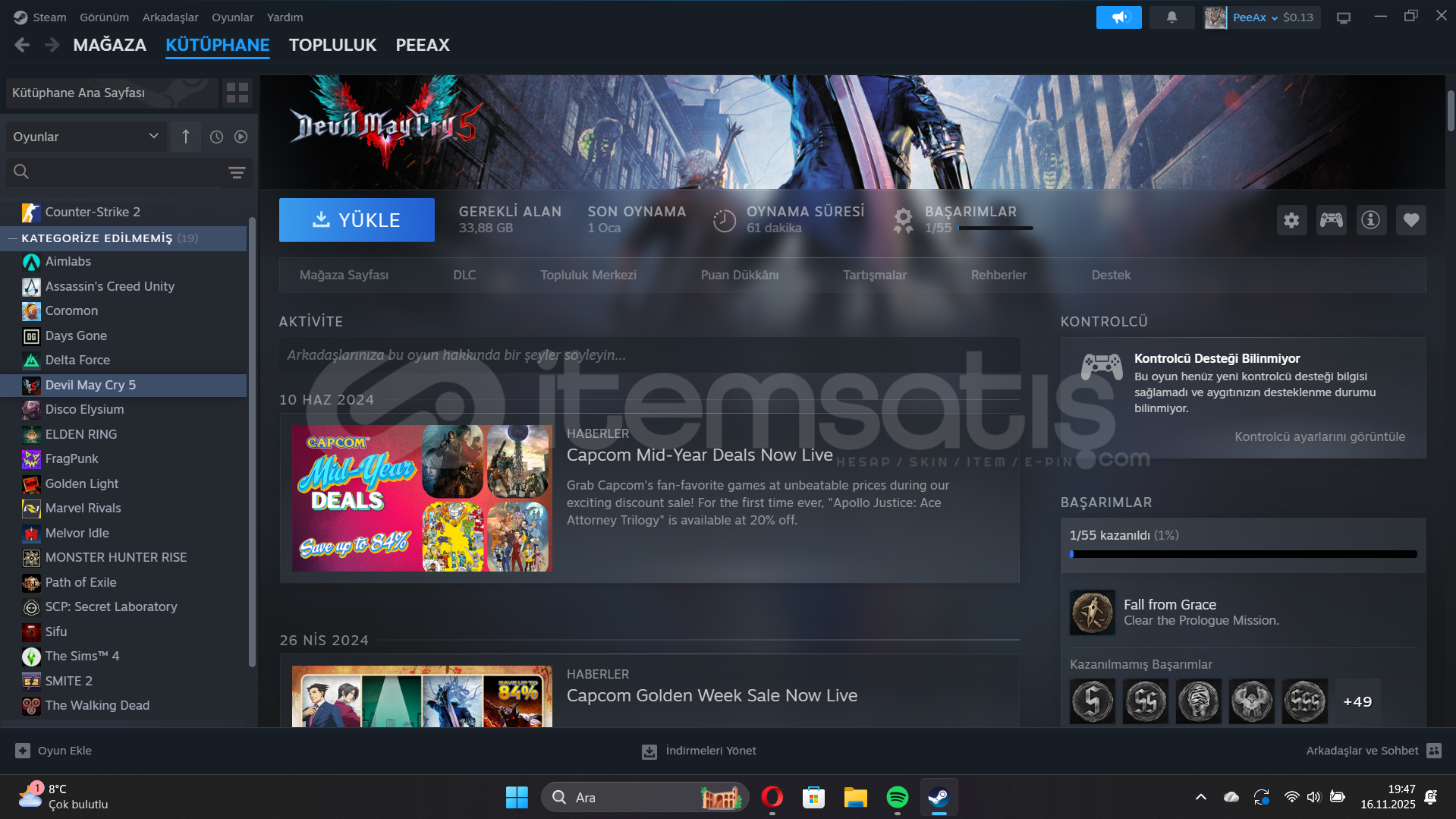
Task: Click the 1/55 achievements progress bar in header
Action: (995, 228)
